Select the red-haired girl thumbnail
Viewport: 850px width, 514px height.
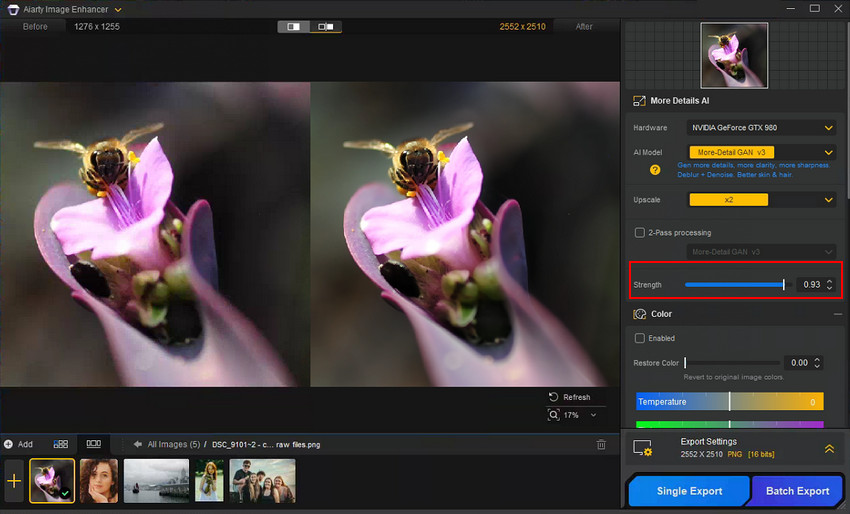click(x=209, y=481)
